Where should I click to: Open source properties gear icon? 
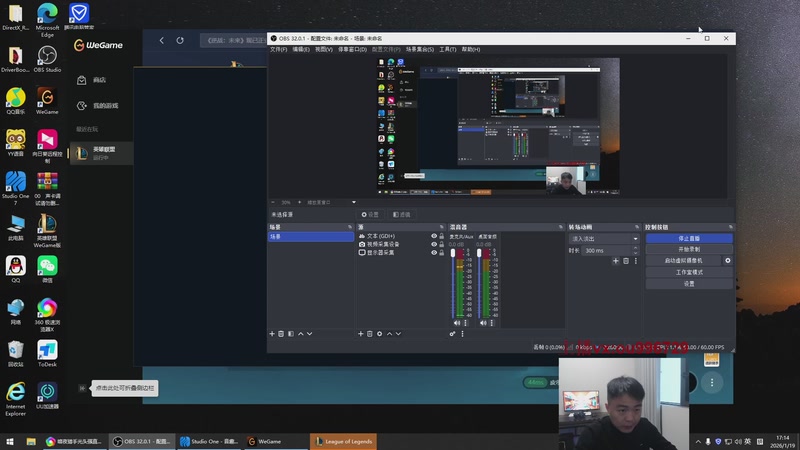[x=380, y=334]
